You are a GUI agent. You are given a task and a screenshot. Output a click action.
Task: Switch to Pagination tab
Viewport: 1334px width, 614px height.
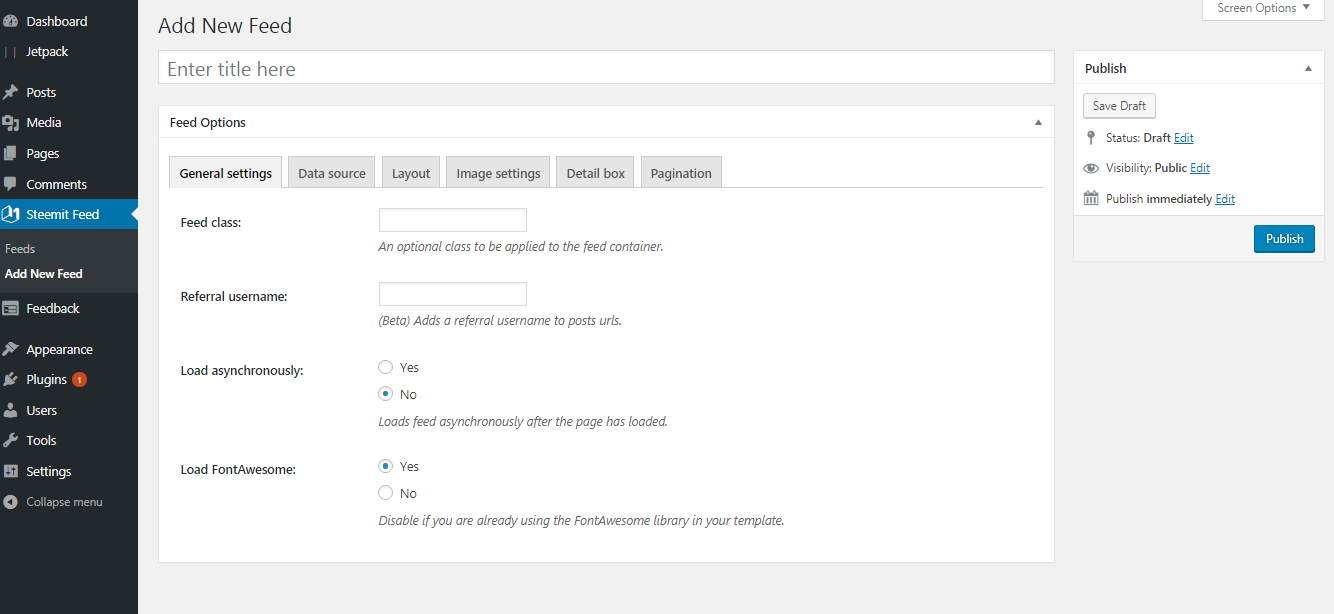[x=681, y=172]
